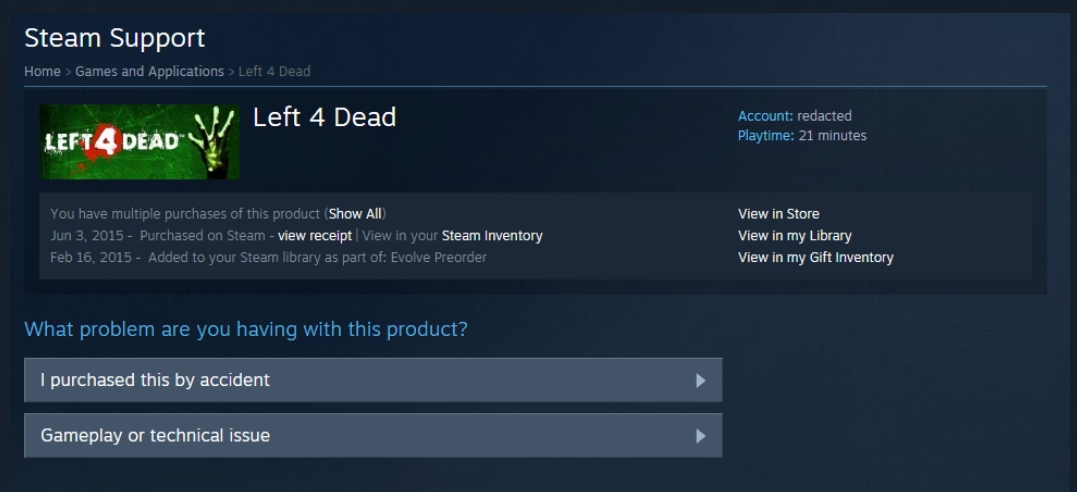Open the Steam Inventory link
This screenshot has width=1077, height=492.
[492, 236]
